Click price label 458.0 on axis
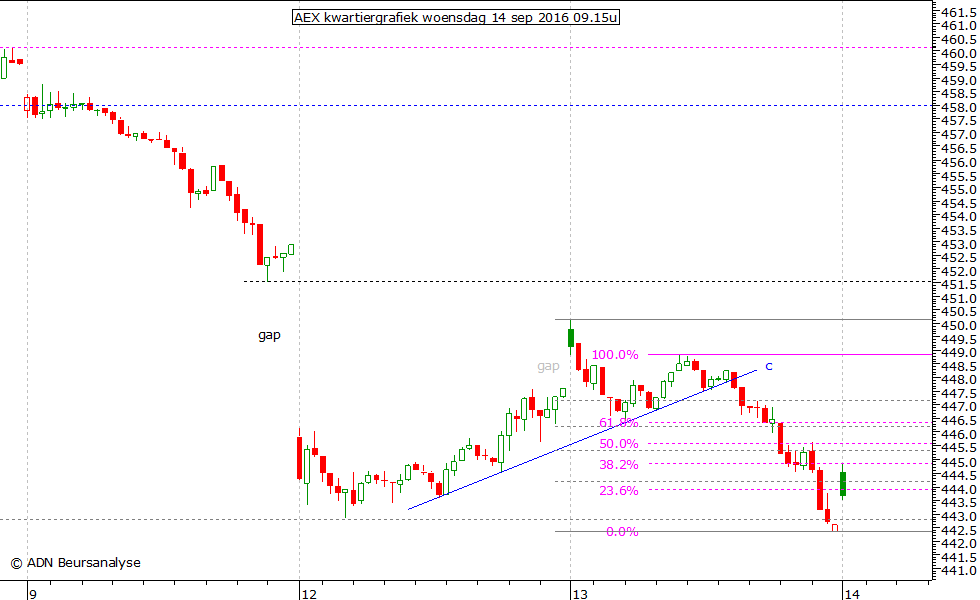Image resolution: width=980 pixels, height=600 pixels. point(959,108)
